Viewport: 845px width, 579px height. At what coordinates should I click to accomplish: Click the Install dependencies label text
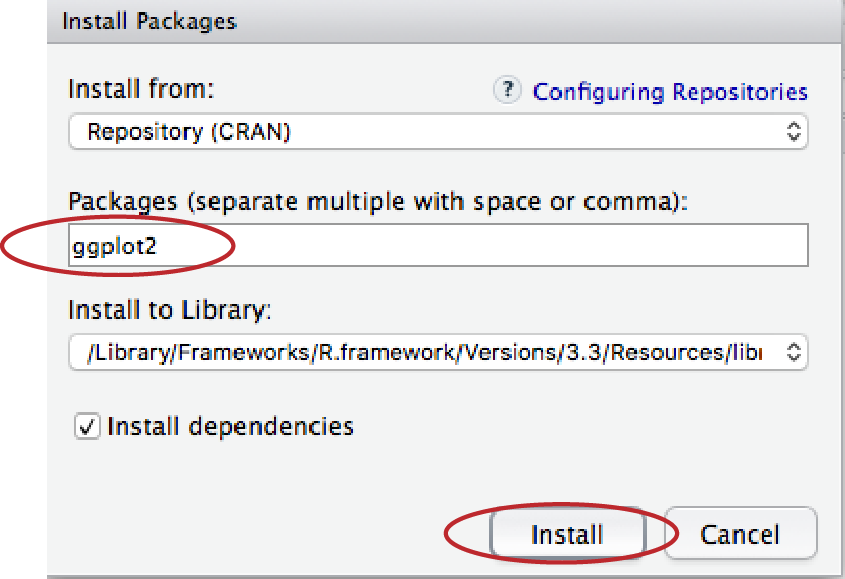pos(230,427)
